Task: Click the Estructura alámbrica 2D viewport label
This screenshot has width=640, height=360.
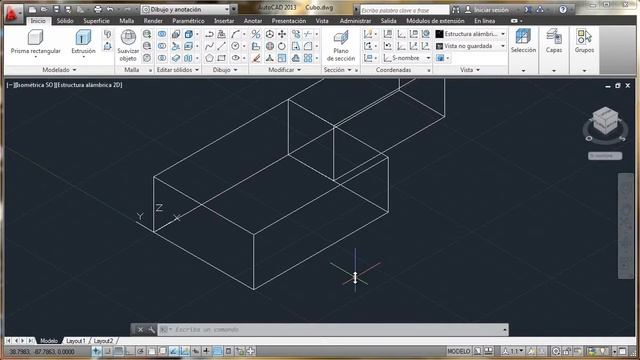Action: [x=89, y=85]
